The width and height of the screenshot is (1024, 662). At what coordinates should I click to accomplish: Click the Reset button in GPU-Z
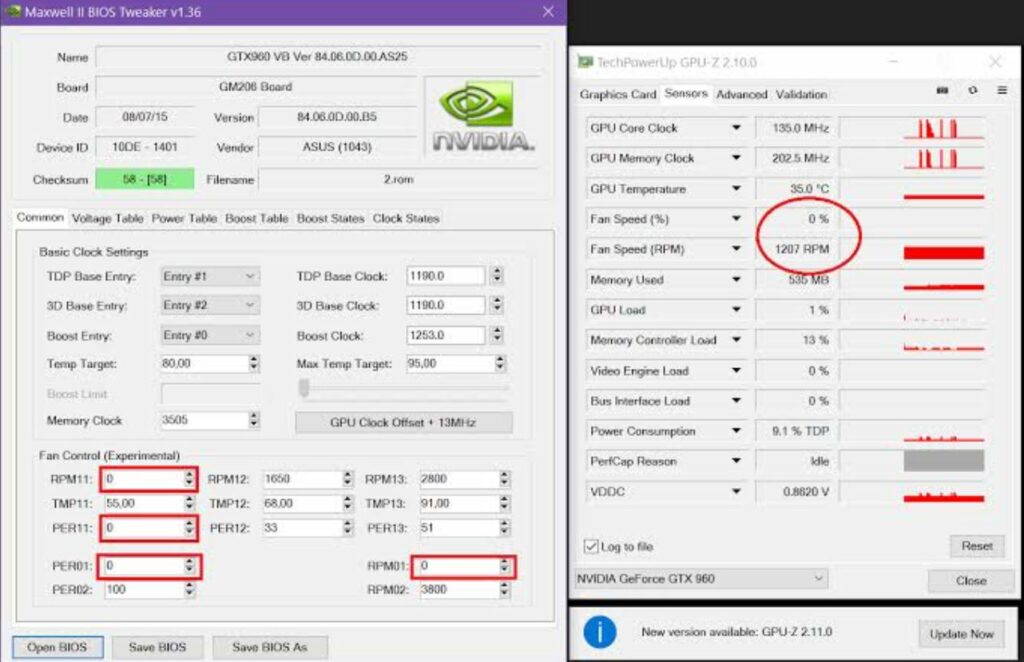(976, 546)
